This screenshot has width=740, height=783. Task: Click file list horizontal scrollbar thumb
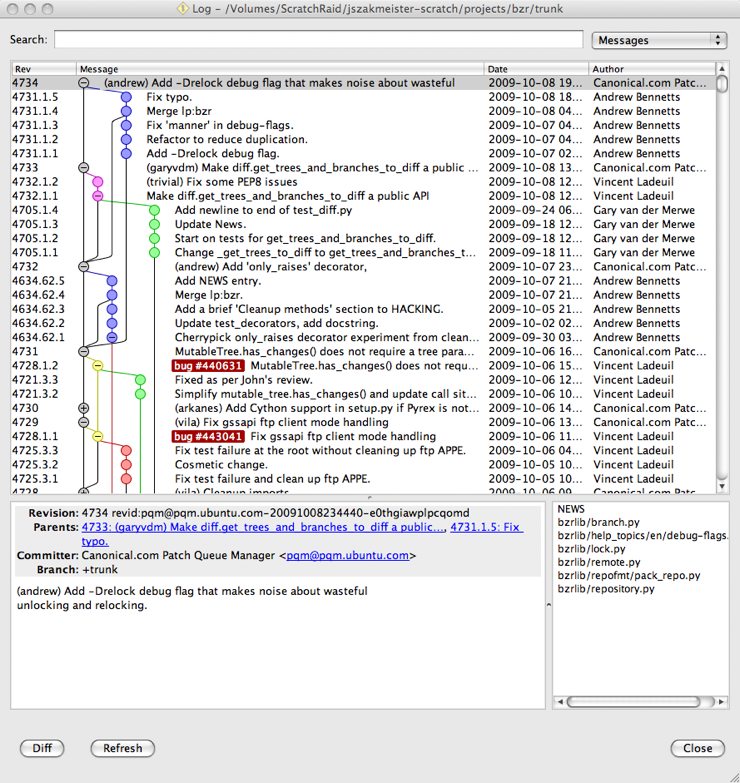[x=635, y=702]
